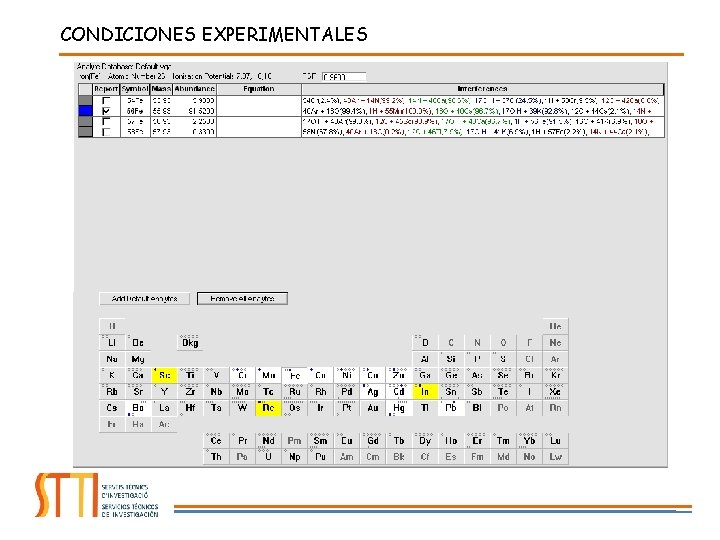Image resolution: width=720 pixels, height=540 pixels.
Task: Select the Au element button
Action: pos(373,408)
